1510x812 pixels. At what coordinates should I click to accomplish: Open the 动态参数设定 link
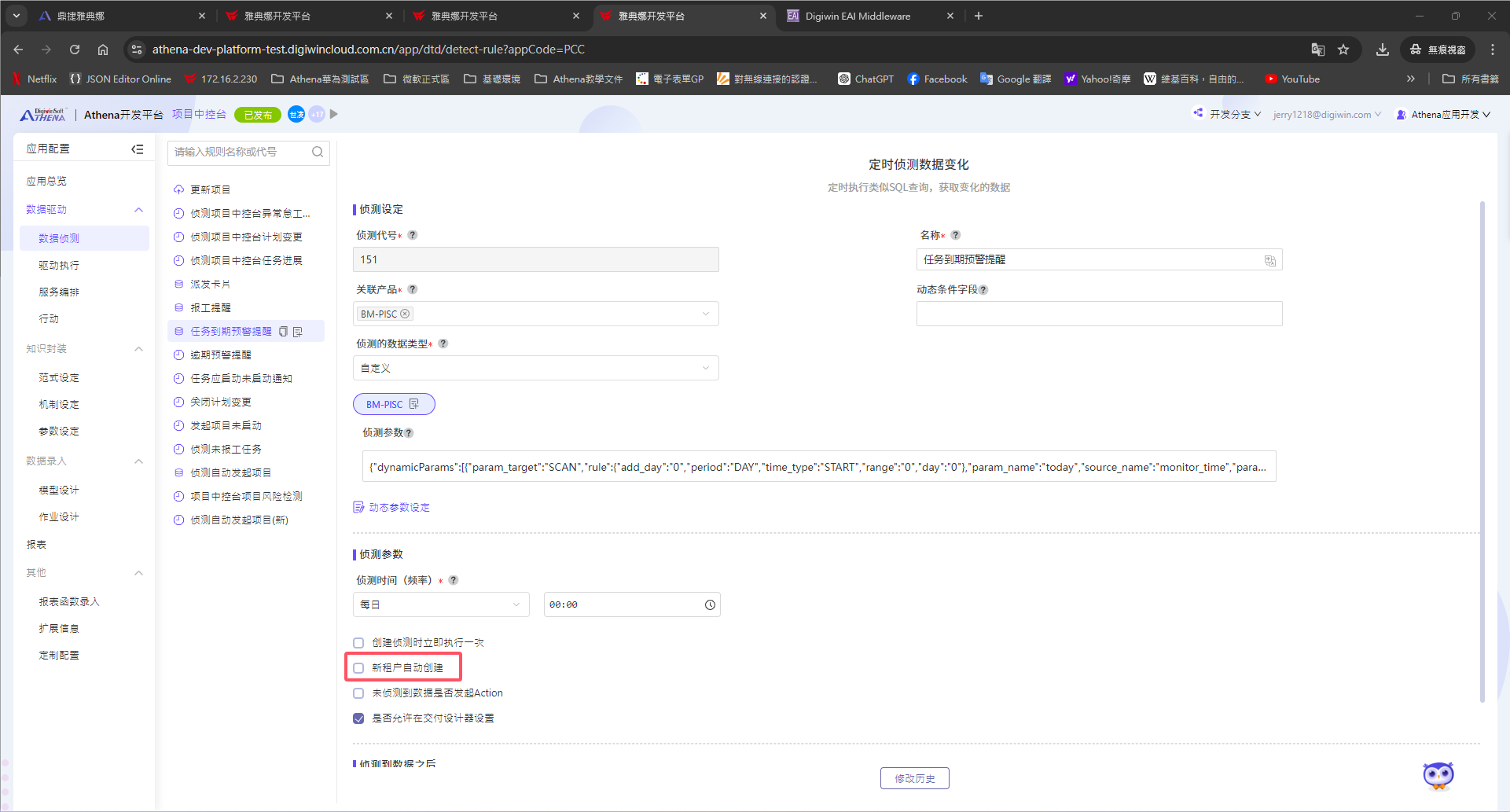pos(391,507)
